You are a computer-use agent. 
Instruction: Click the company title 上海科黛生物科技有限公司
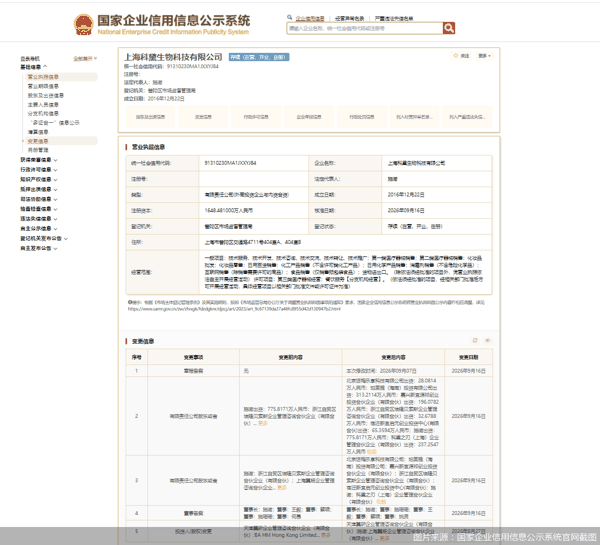click(173, 57)
